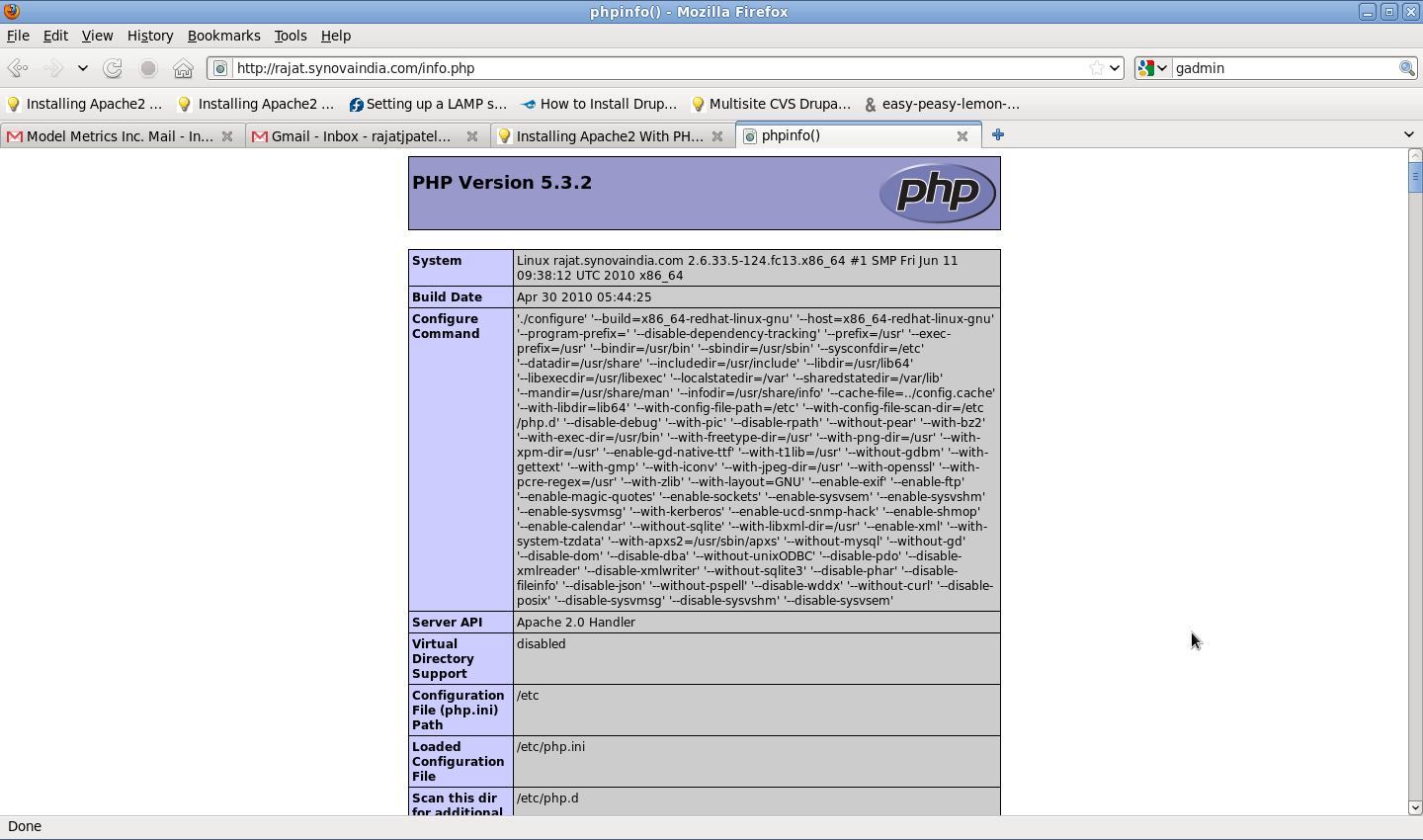The height and width of the screenshot is (840, 1423).
Task: Open 'Setting up a LAMP s...' bookmark
Action: pyautogui.click(x=427, y=104)
